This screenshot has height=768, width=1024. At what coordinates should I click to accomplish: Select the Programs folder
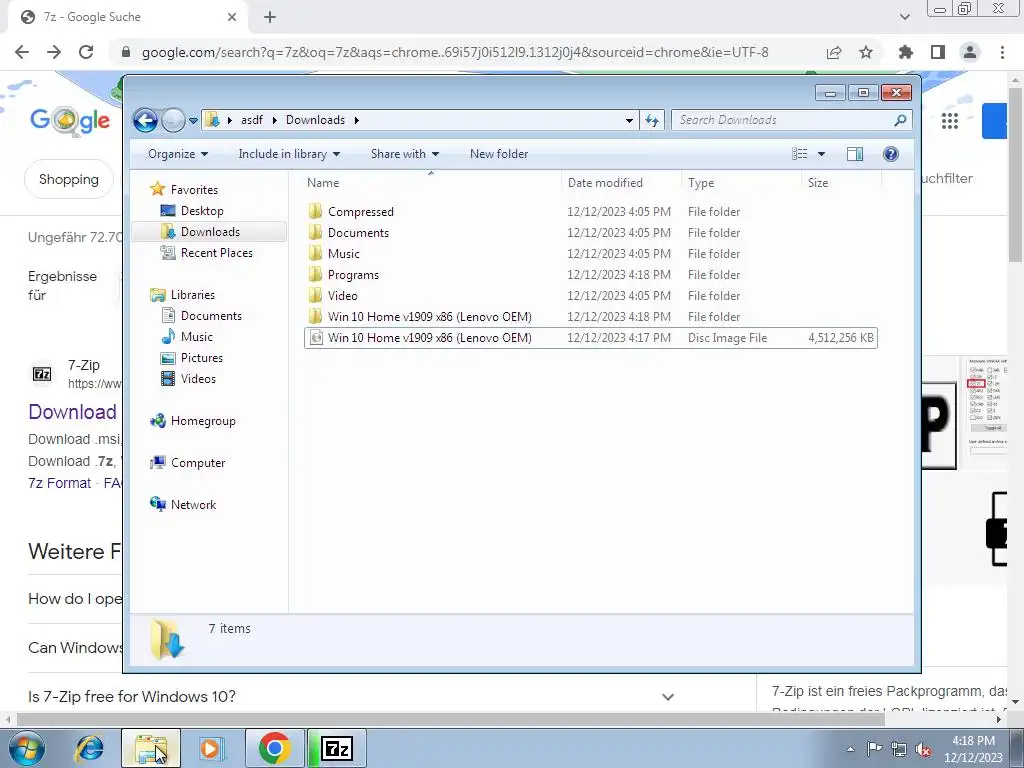(353, 275)
